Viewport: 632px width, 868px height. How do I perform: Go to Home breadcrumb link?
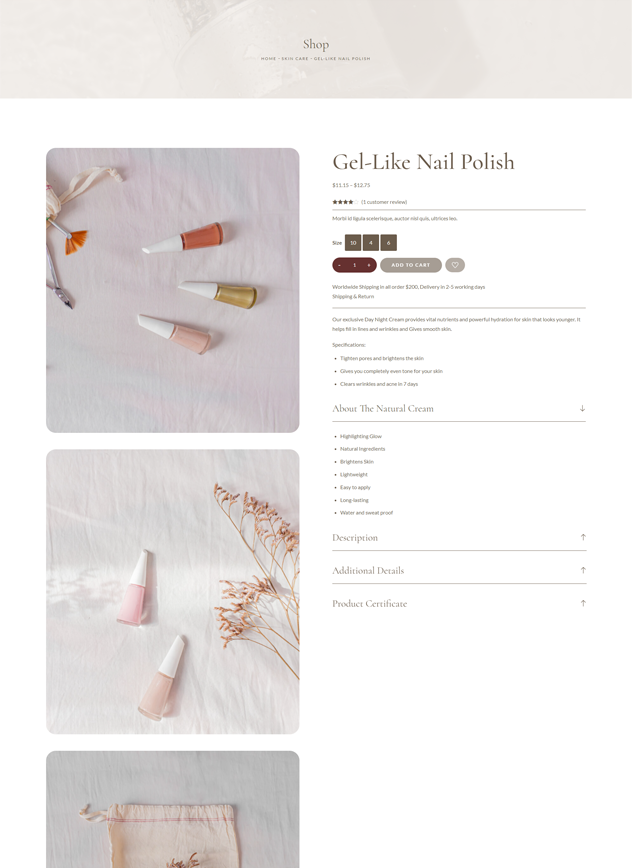click(x=268, y=59)
